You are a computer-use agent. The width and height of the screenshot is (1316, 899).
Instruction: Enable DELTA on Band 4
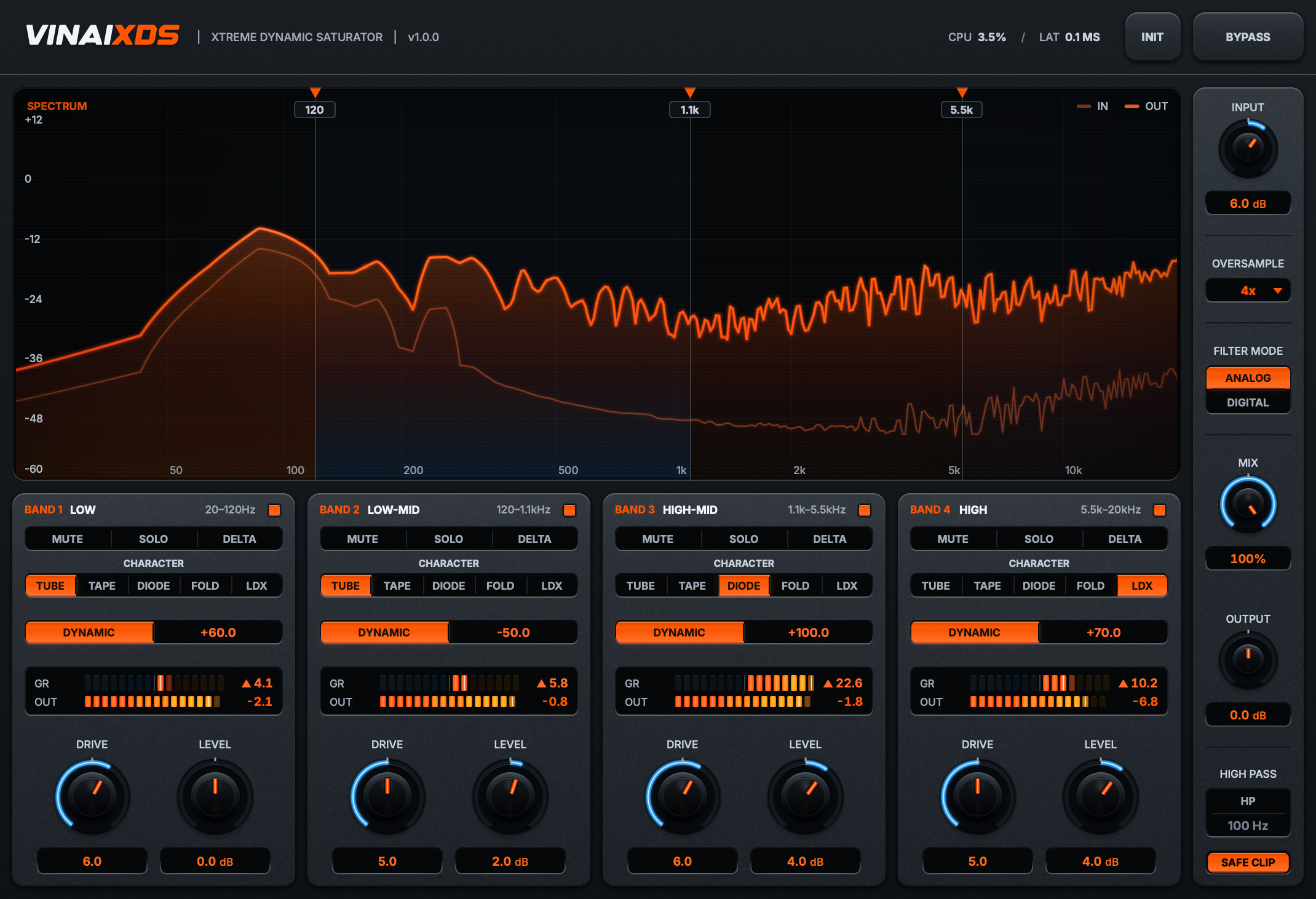(1125, 539)
